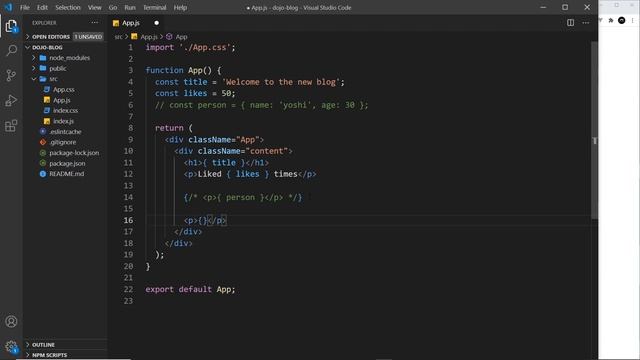
Task: Click the editor vertical scrollbar
Action: tap(594, 131)
